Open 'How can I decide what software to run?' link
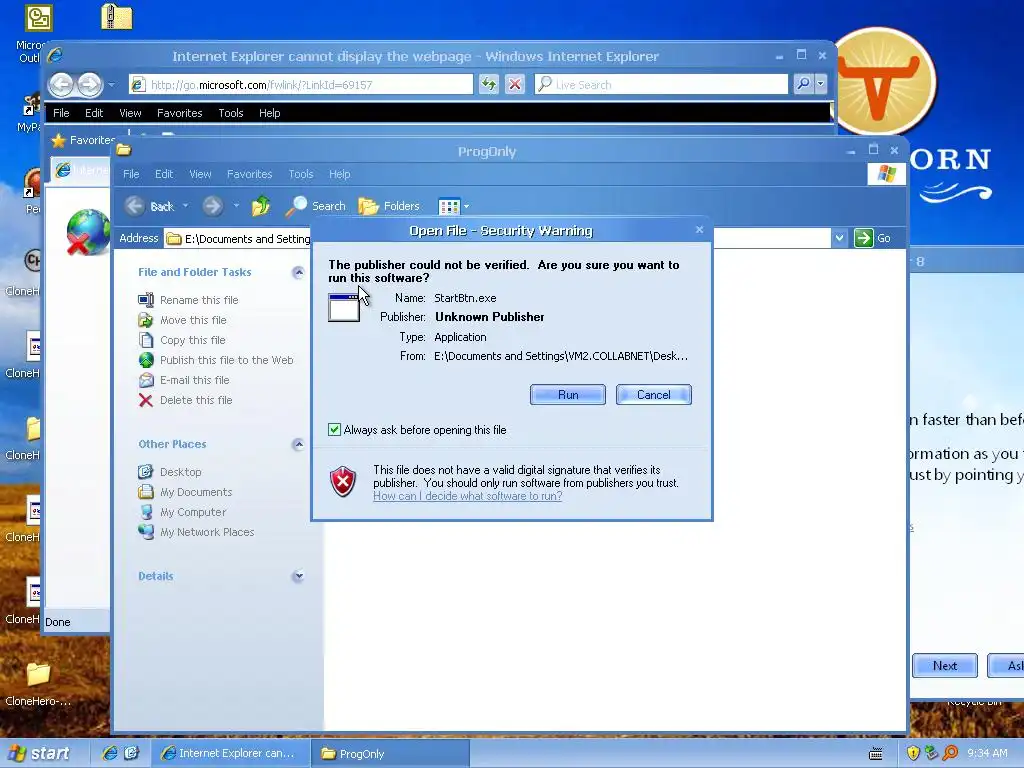The height and width of the screenshot is (768, 1024). 468,496
